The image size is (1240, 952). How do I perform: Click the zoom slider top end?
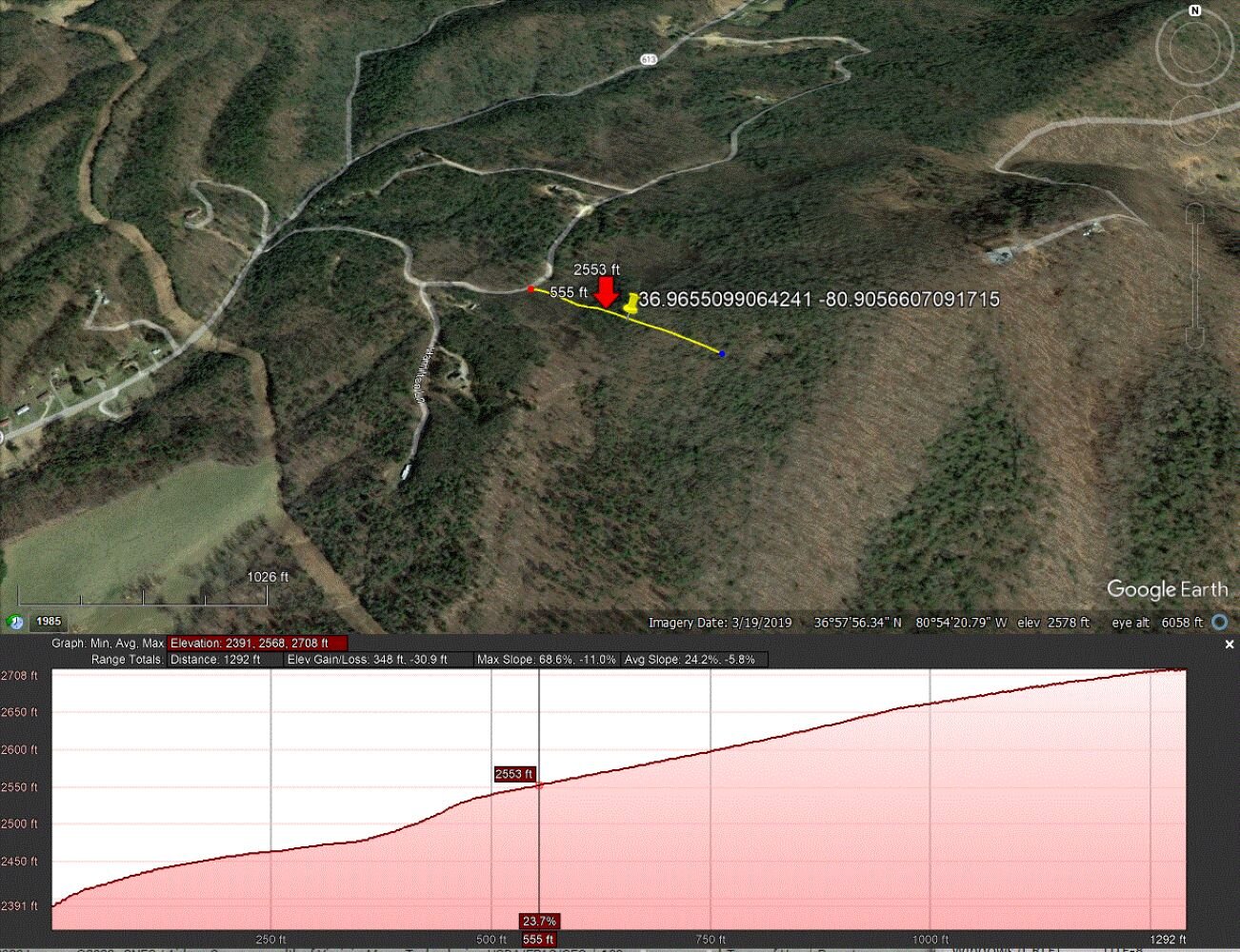1196,212
